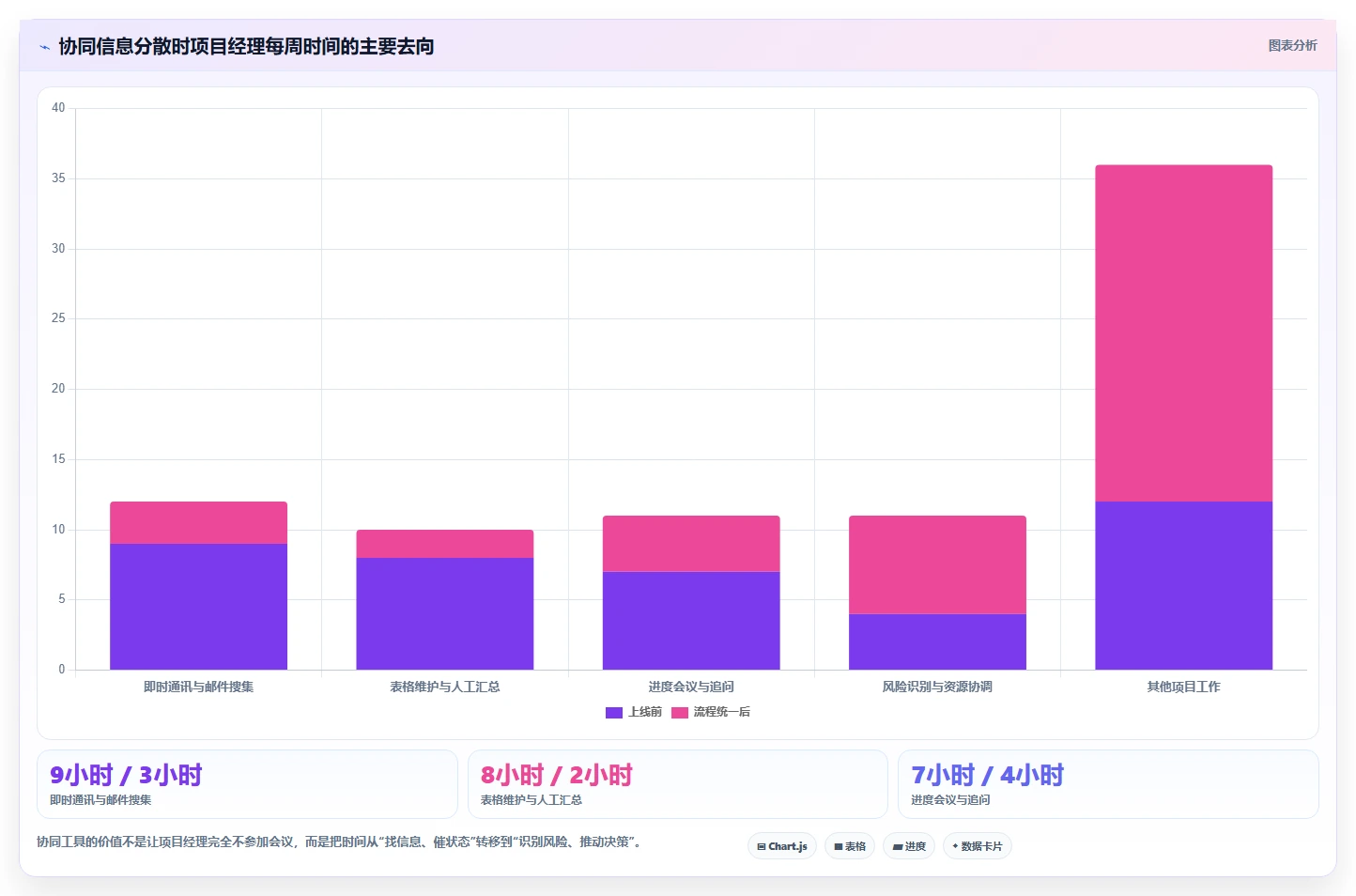The width and height of the screenshot is (1356, 896).
Task: Click the purple 上线前 legend color box
Action: tap(614, 712)
